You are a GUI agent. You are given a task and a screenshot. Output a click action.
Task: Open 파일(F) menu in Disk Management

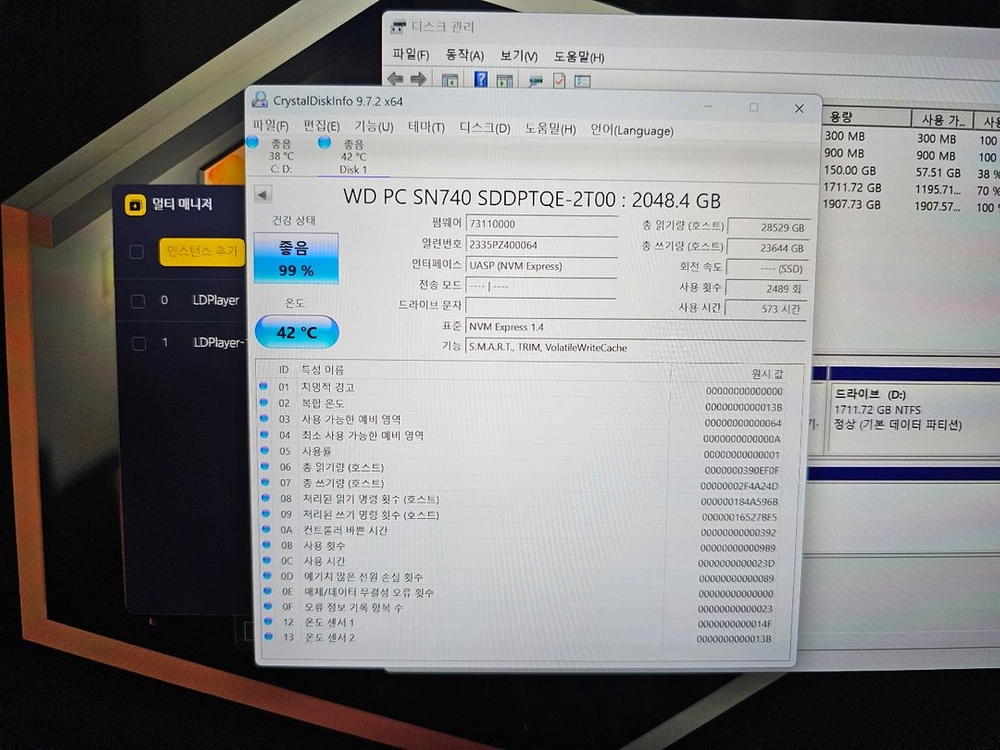(x=411, y=54)
